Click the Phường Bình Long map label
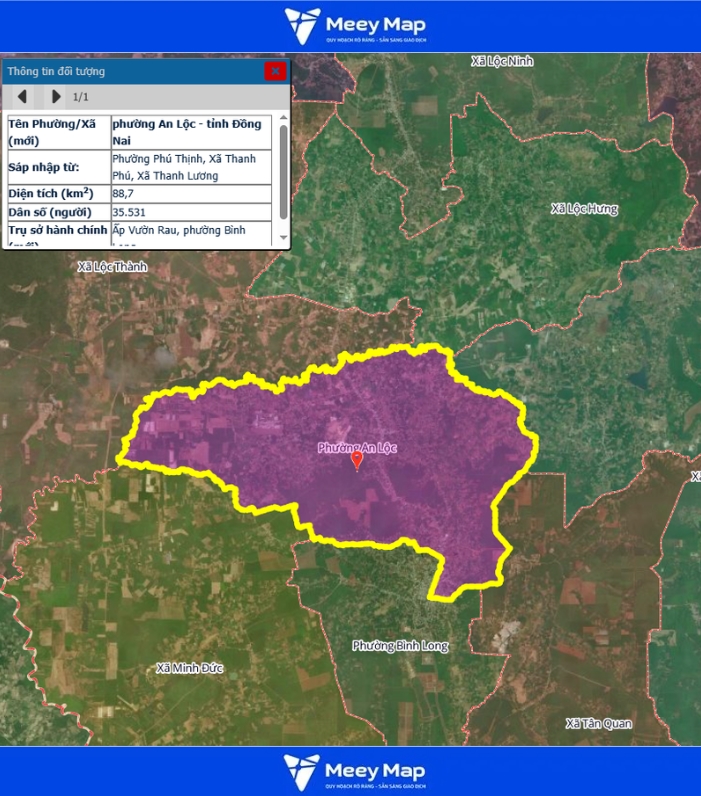Screen dimensions: 701x796 click(400, 646)
